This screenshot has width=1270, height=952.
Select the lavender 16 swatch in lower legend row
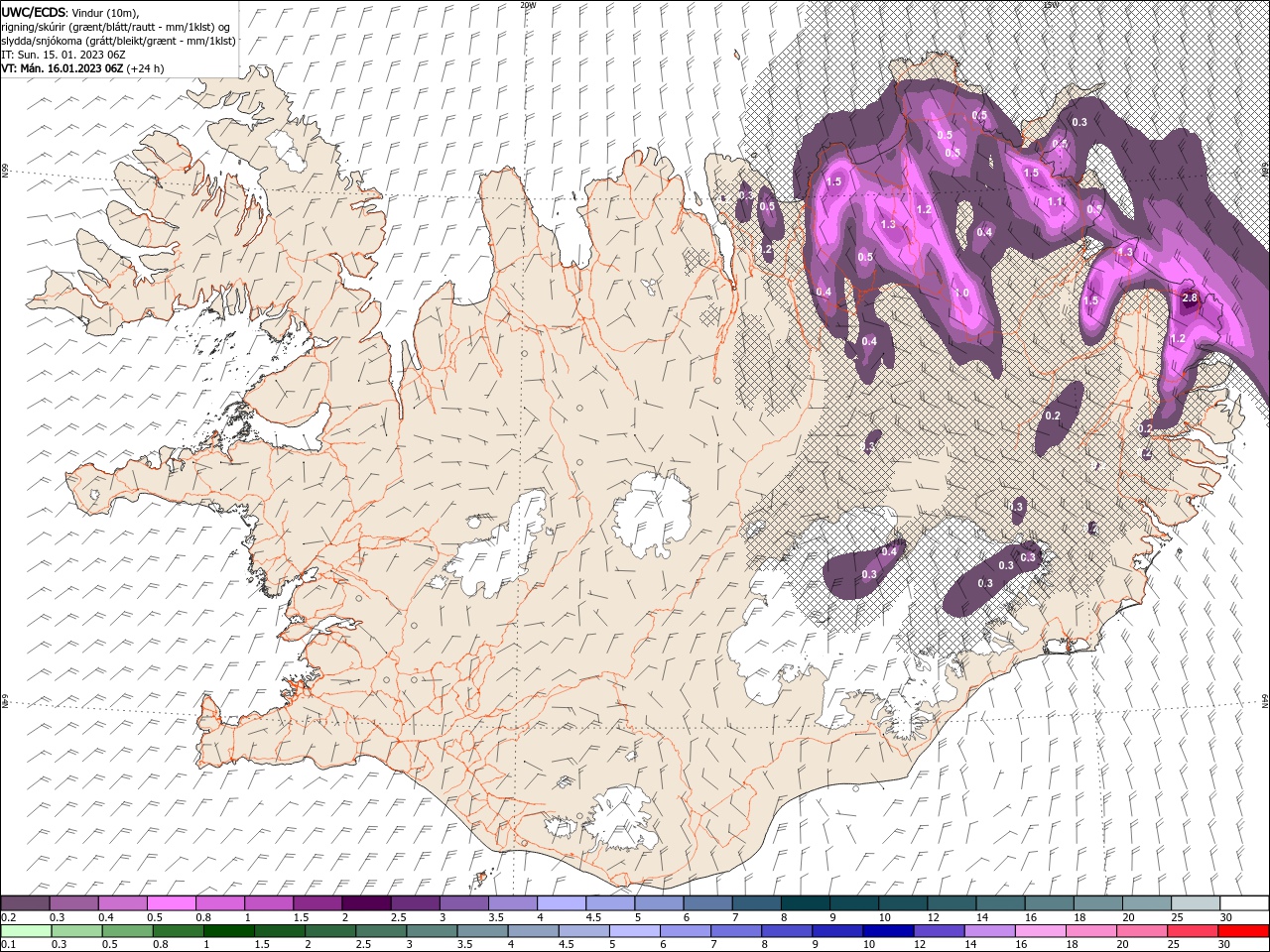coord(1040,931)
